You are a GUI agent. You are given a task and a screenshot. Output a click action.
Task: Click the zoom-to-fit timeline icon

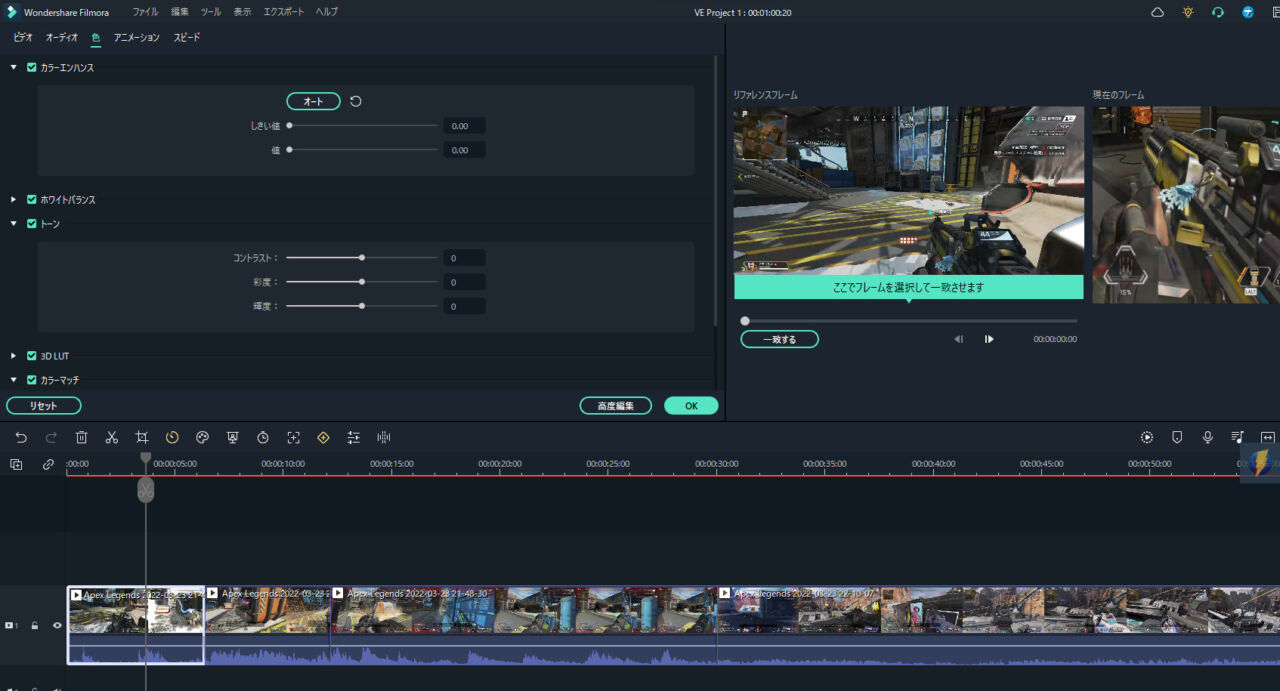pos(1268,438)
